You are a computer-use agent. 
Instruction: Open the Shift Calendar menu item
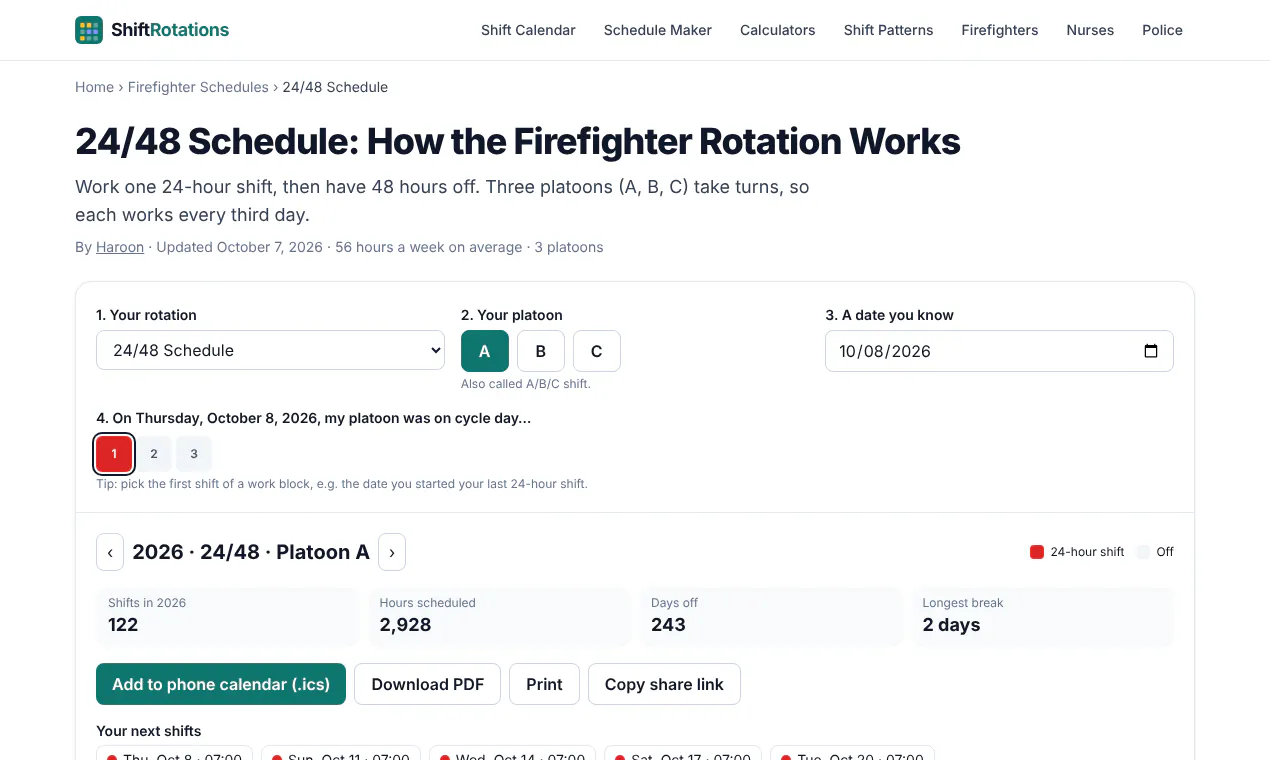tap(528, 30)
